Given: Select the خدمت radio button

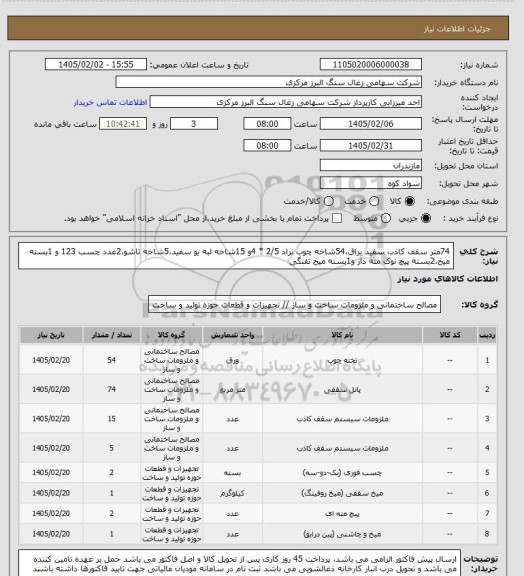Looking at the screenshot, I should point(374,201).
